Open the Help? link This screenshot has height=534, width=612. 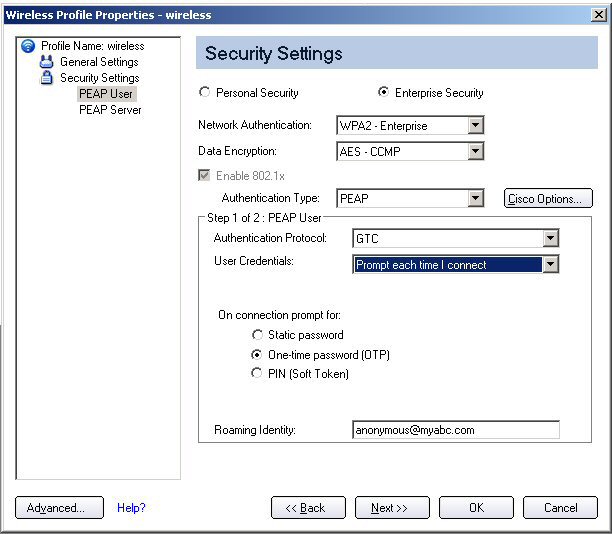[131, 507]
